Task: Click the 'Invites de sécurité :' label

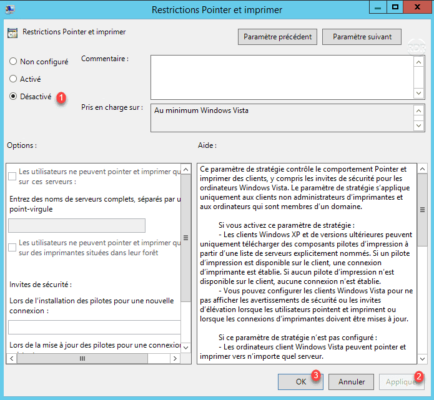Action: [40, 284]
